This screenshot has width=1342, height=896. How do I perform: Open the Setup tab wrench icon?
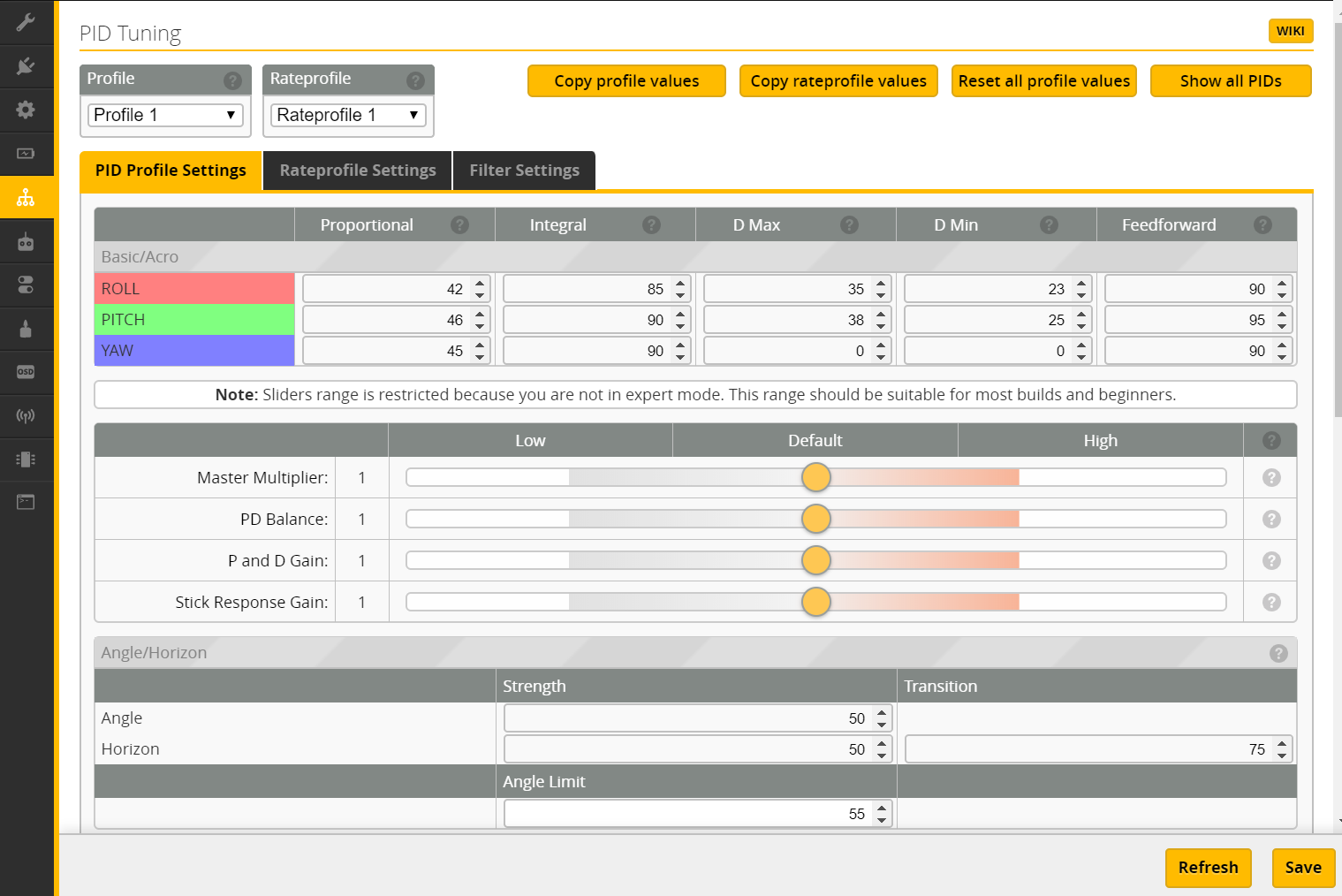(26, 22)
